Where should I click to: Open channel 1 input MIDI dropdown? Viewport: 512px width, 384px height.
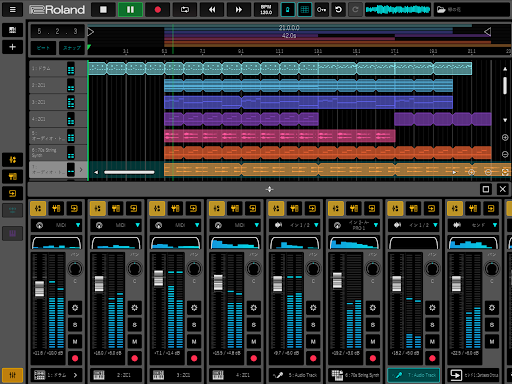click(56, 225)
